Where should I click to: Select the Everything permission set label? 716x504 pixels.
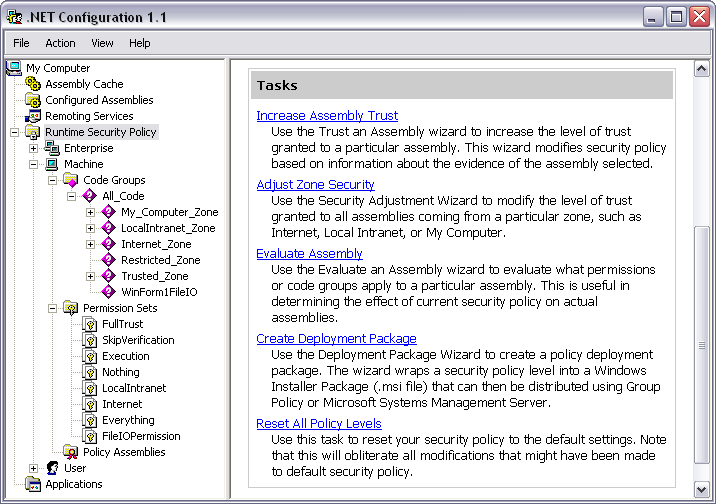pyautogui.click(x=128, y=420)
